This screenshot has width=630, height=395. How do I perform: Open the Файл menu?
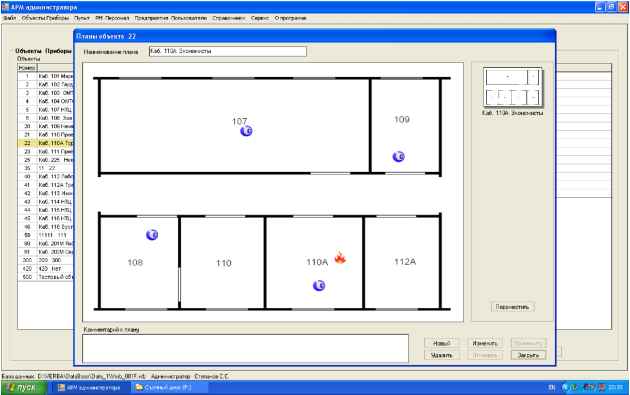(x=9, y=18)
